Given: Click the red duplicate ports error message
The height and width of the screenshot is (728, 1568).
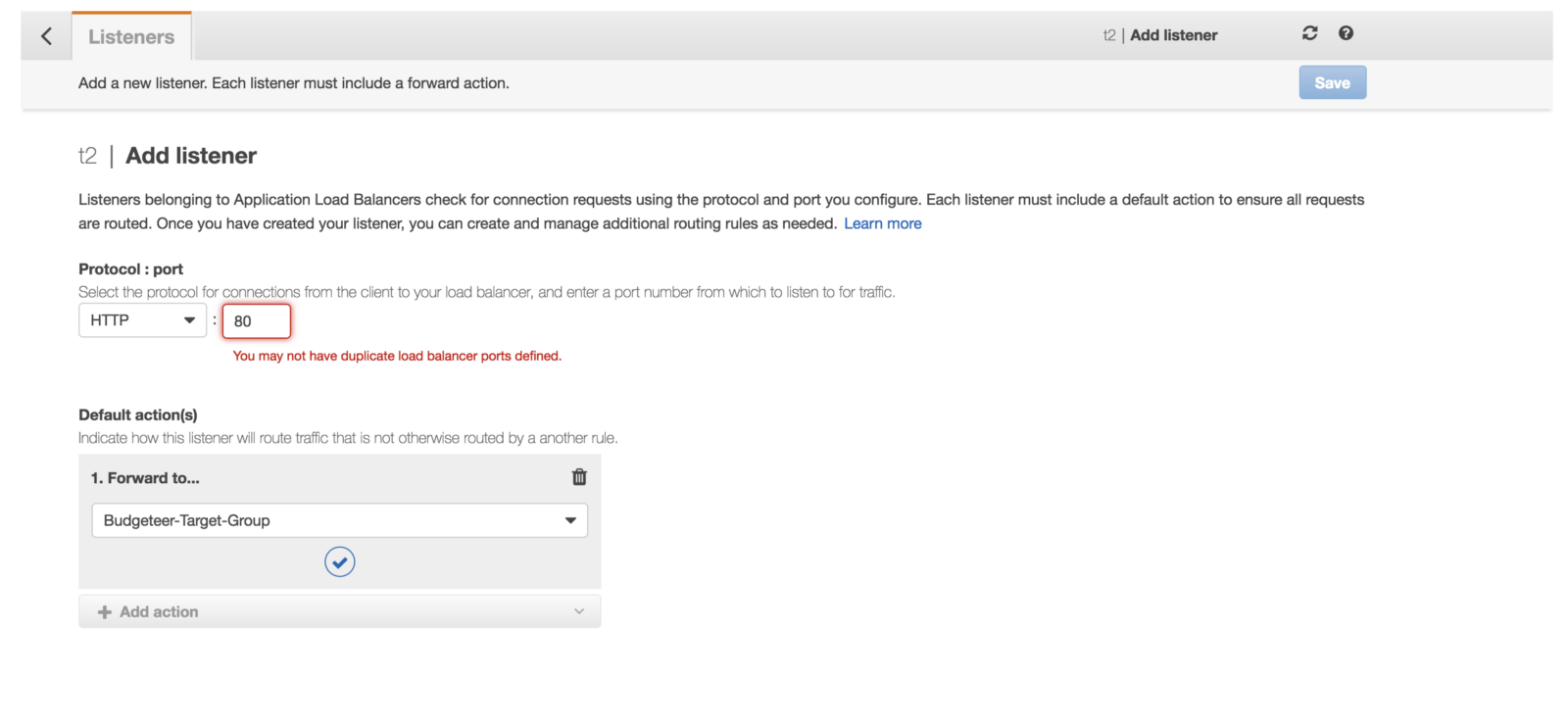Looking at the screenshot, I should [x=397, y=356].
